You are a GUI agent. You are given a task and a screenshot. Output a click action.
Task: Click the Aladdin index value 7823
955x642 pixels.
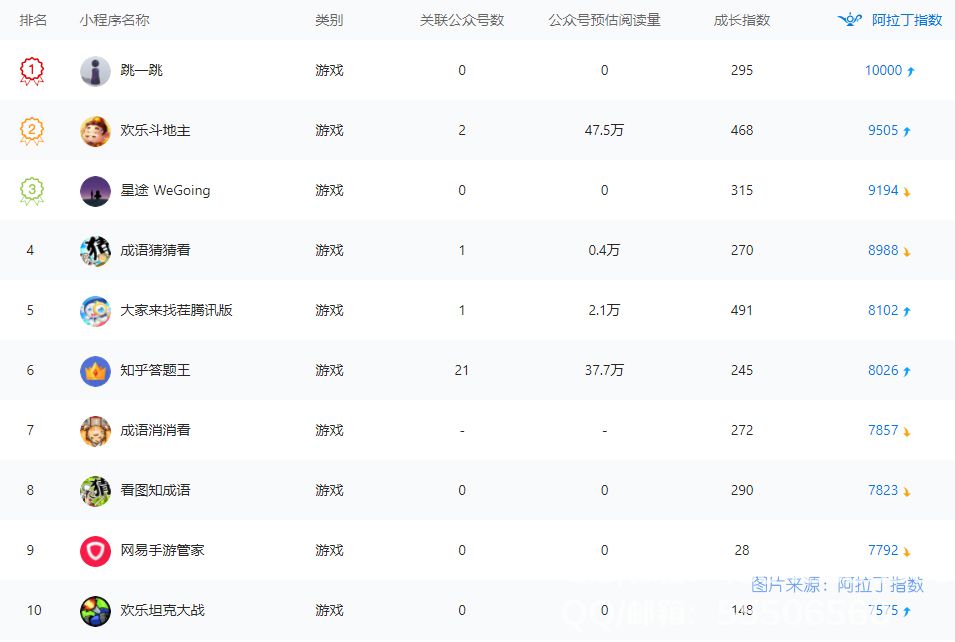click(883, 490)
